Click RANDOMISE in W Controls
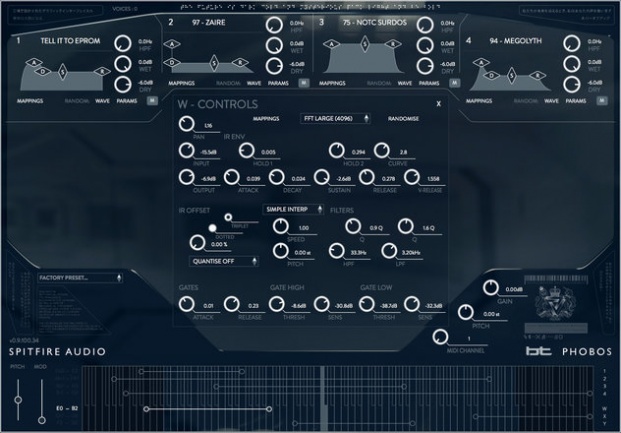The image size is (621, 433). [403, 118]
